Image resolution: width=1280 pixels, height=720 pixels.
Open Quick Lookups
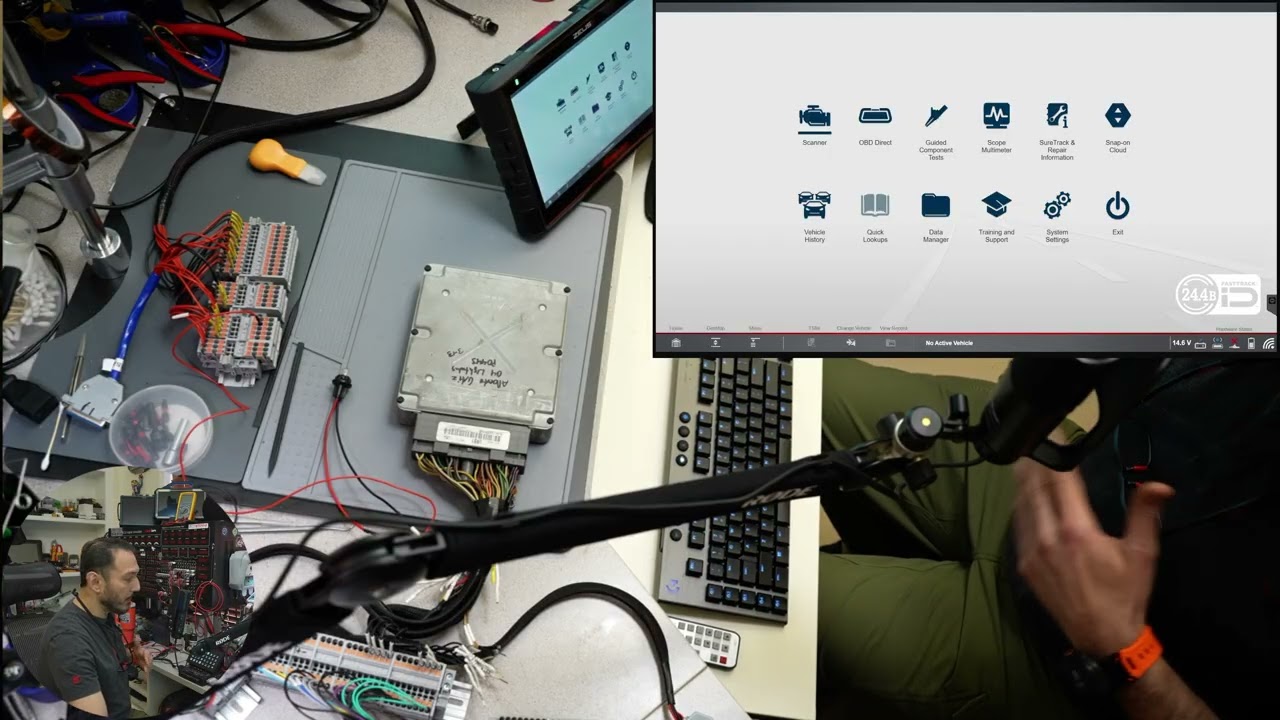[x=875, y=217]
